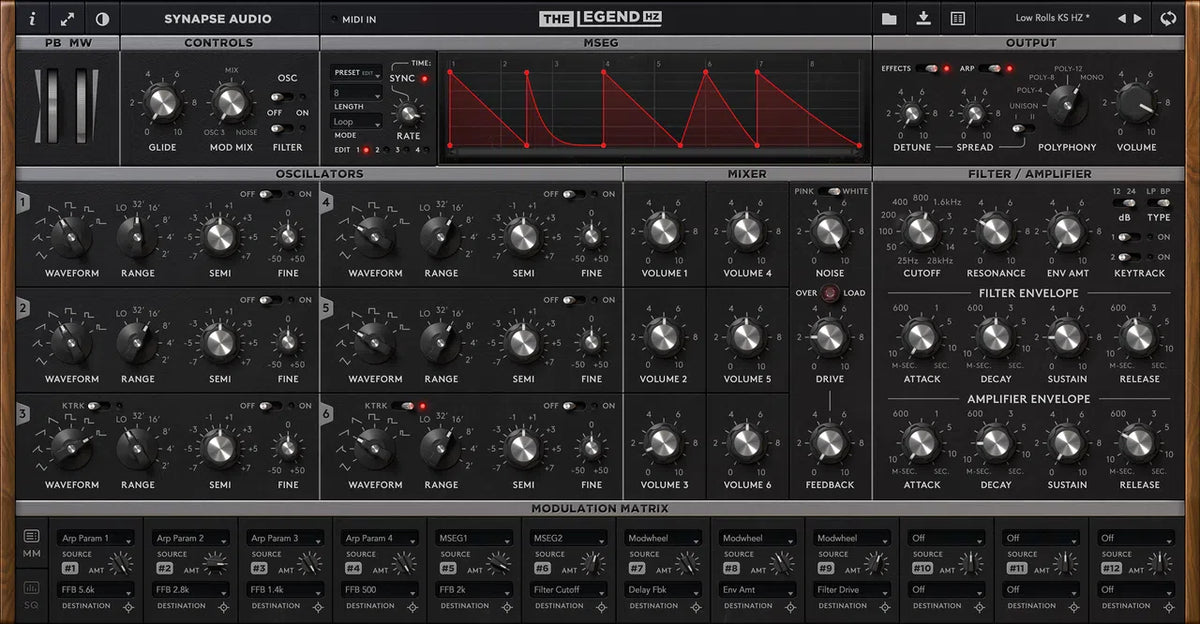
Task: Open the 'Arp Param 1' source dropdown
Action: pos(96,537)
